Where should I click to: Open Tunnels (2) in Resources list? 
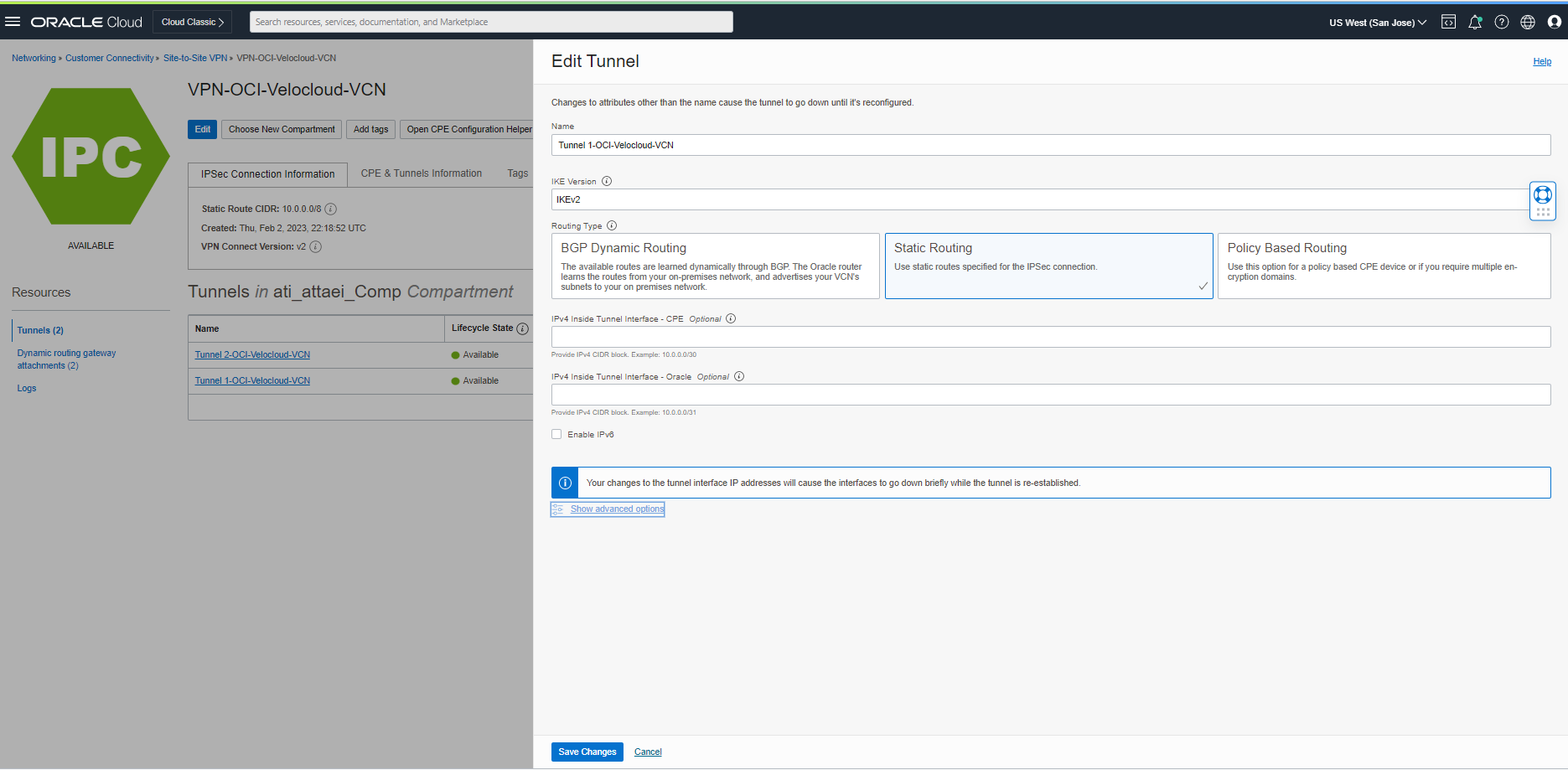coord(40,330)
